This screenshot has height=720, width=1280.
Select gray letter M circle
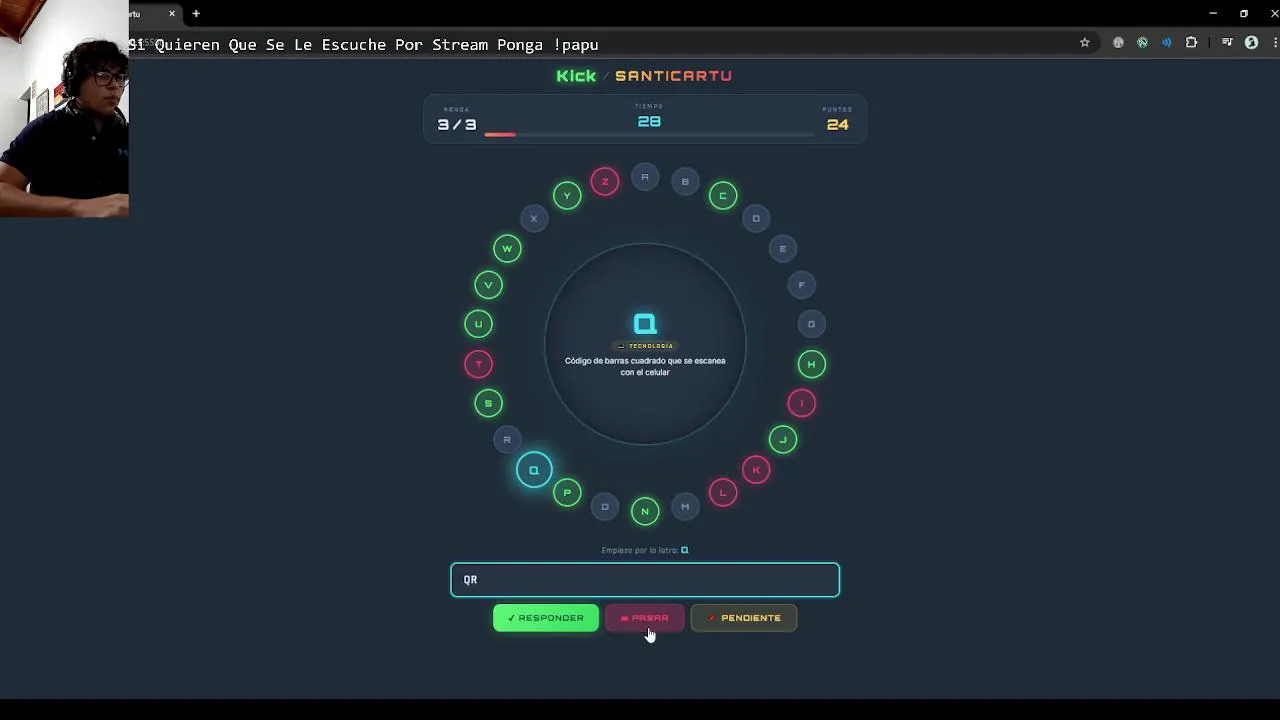tap(685, 506)
